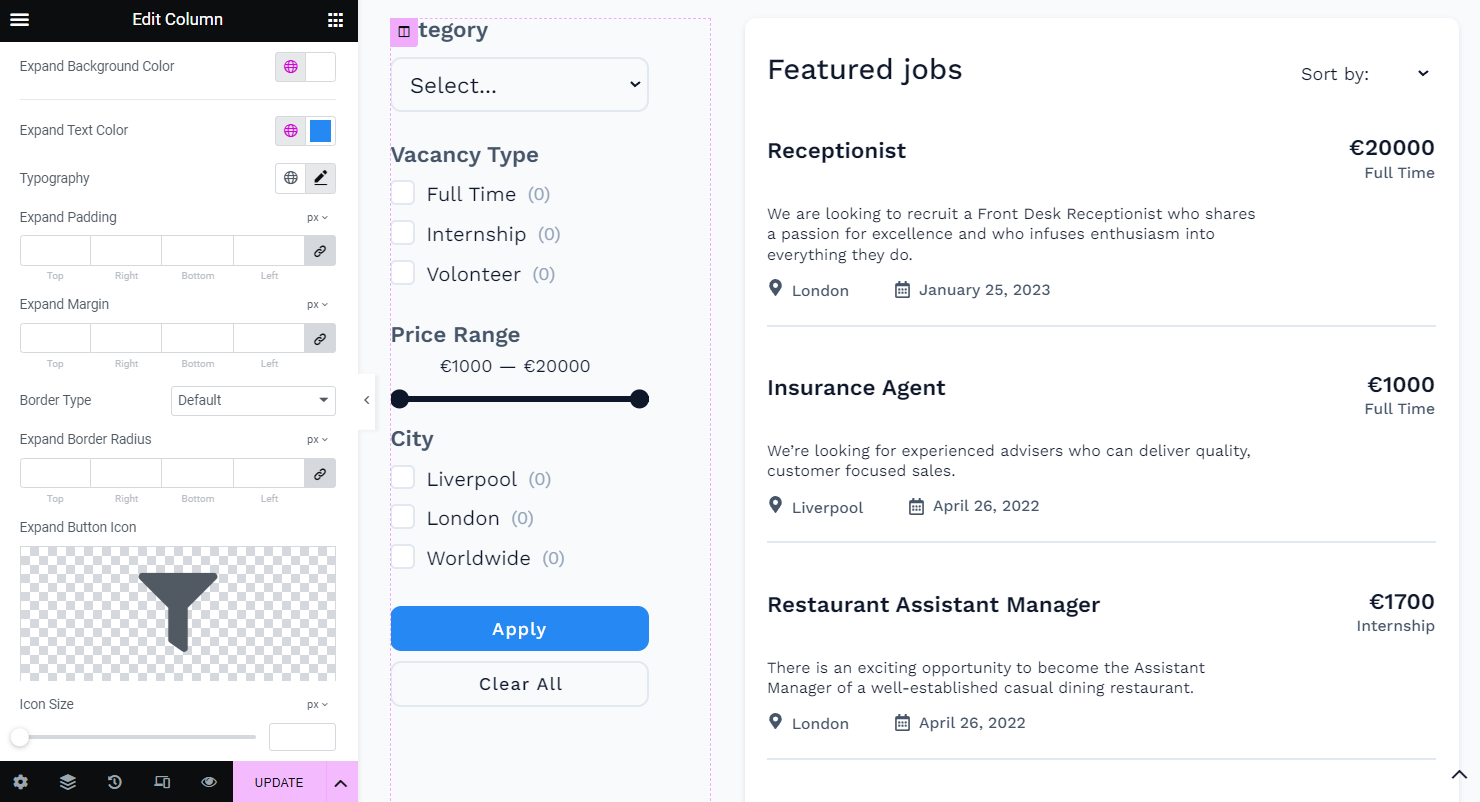Open revision history icon

click(x=115, y=782)
